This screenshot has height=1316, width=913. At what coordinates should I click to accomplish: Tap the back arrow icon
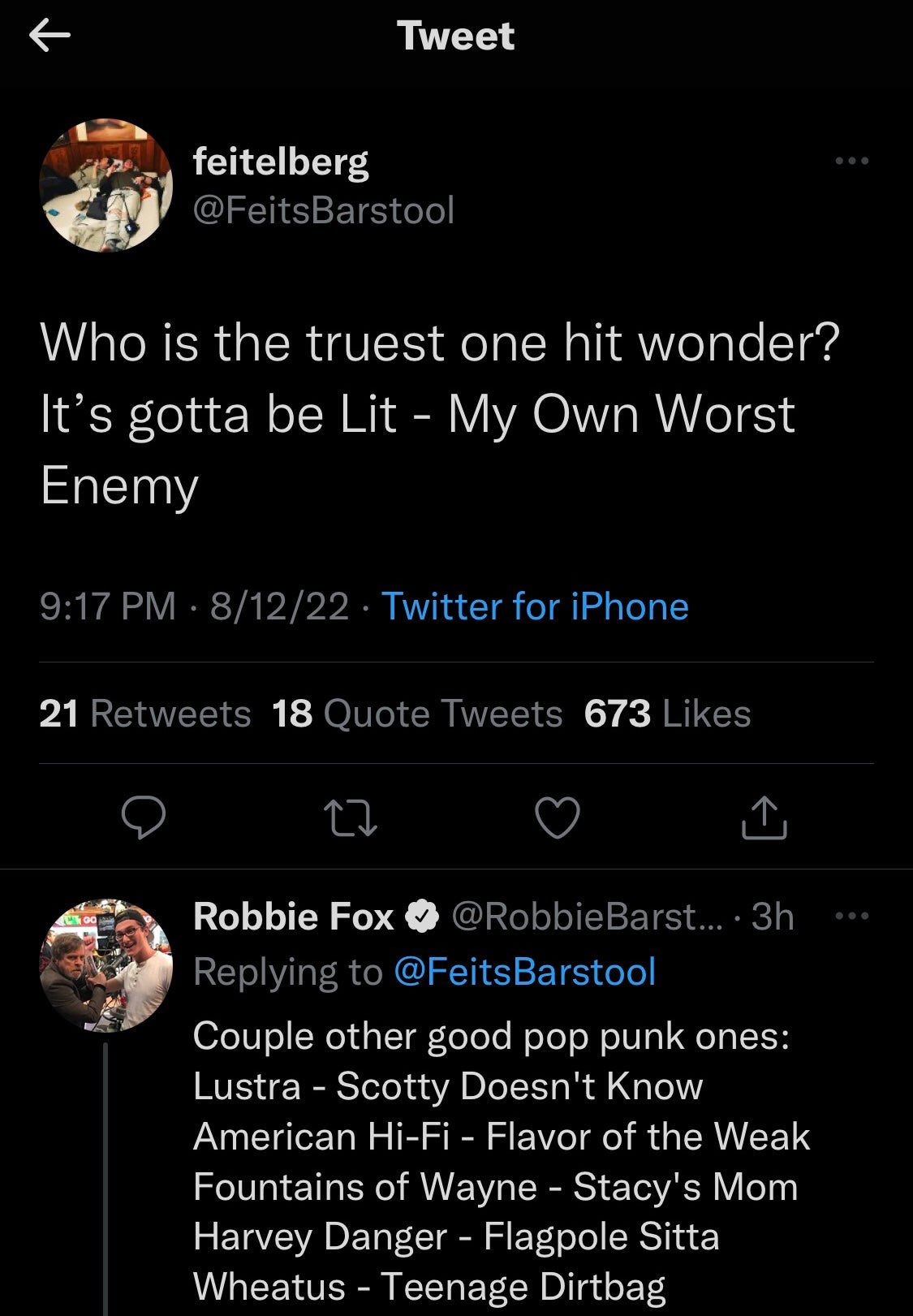pyautogui.click(x=50, y=36)
